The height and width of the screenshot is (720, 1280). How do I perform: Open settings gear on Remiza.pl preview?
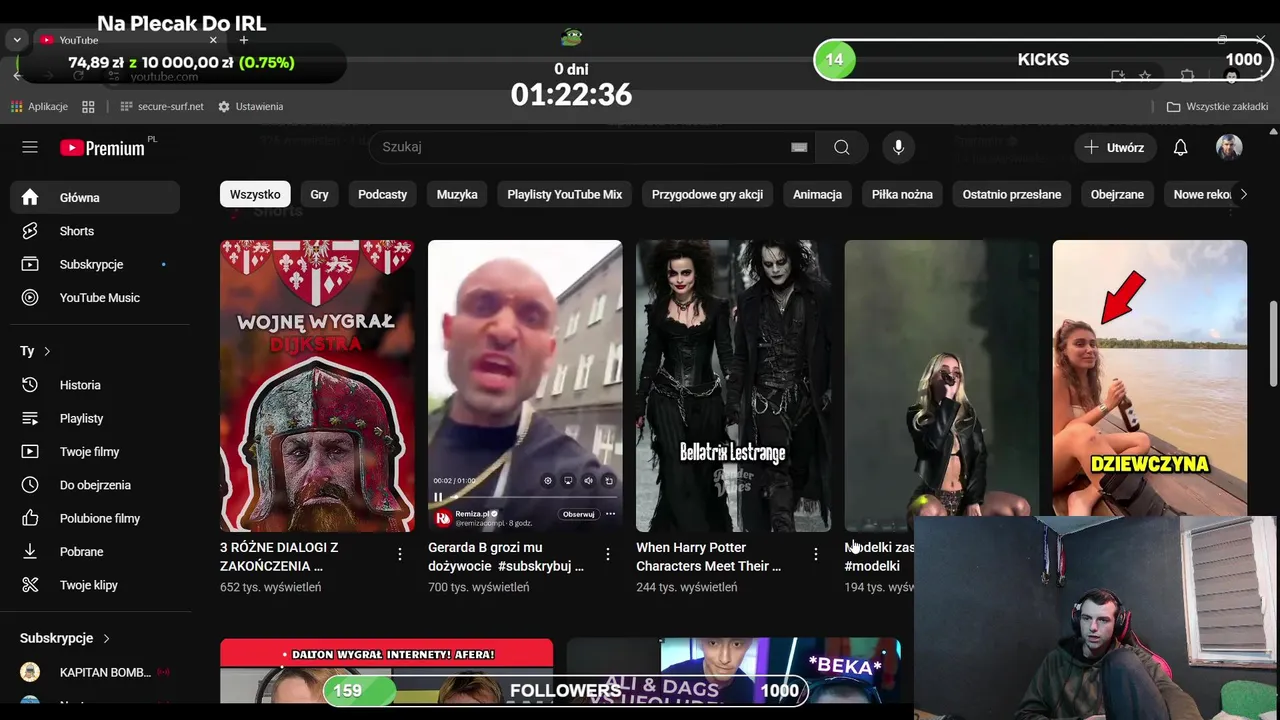(548, 481)
